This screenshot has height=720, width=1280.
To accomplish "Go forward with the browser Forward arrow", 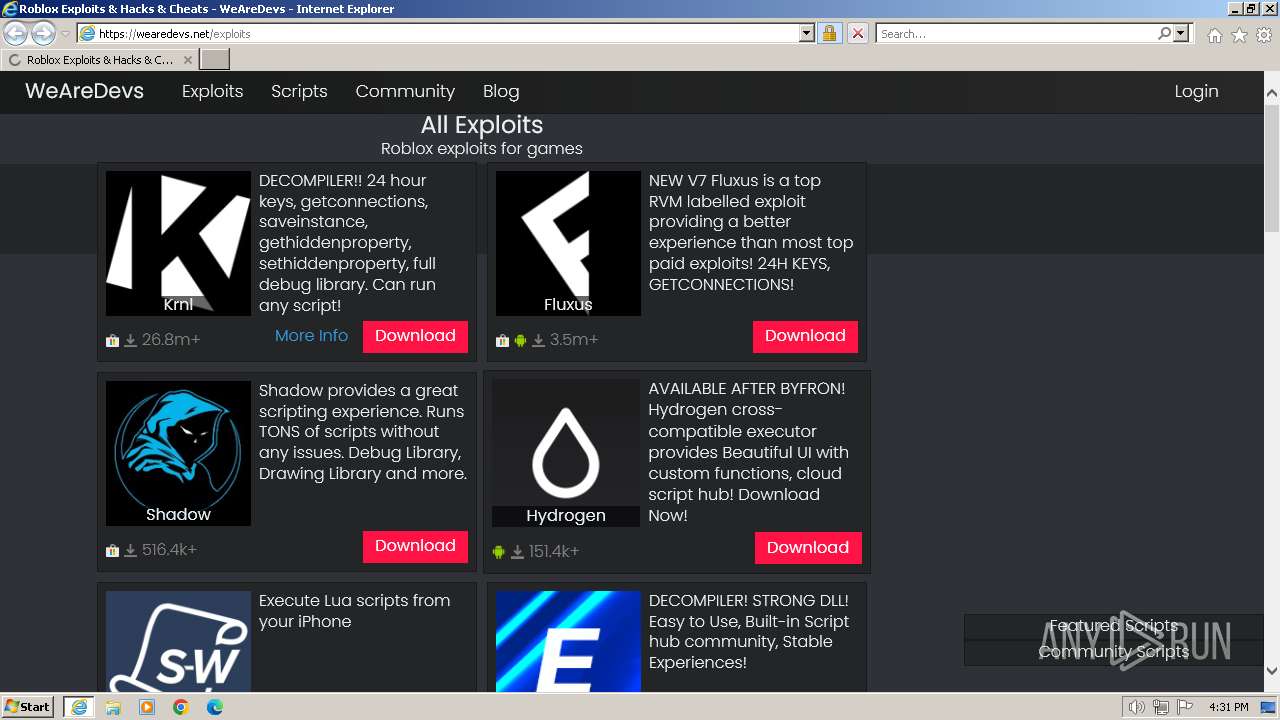I will click(x=43, y=33).
